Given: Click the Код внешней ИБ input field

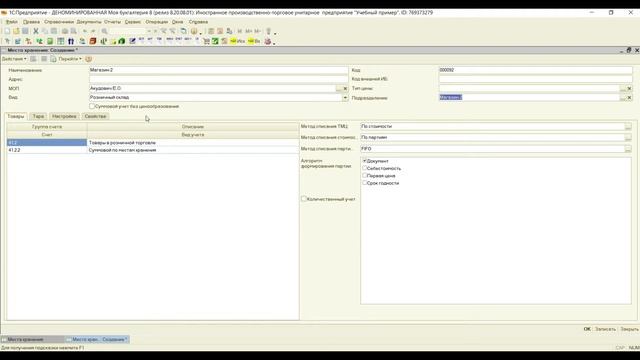Looking at the screenshot, I should click(536, 79).
